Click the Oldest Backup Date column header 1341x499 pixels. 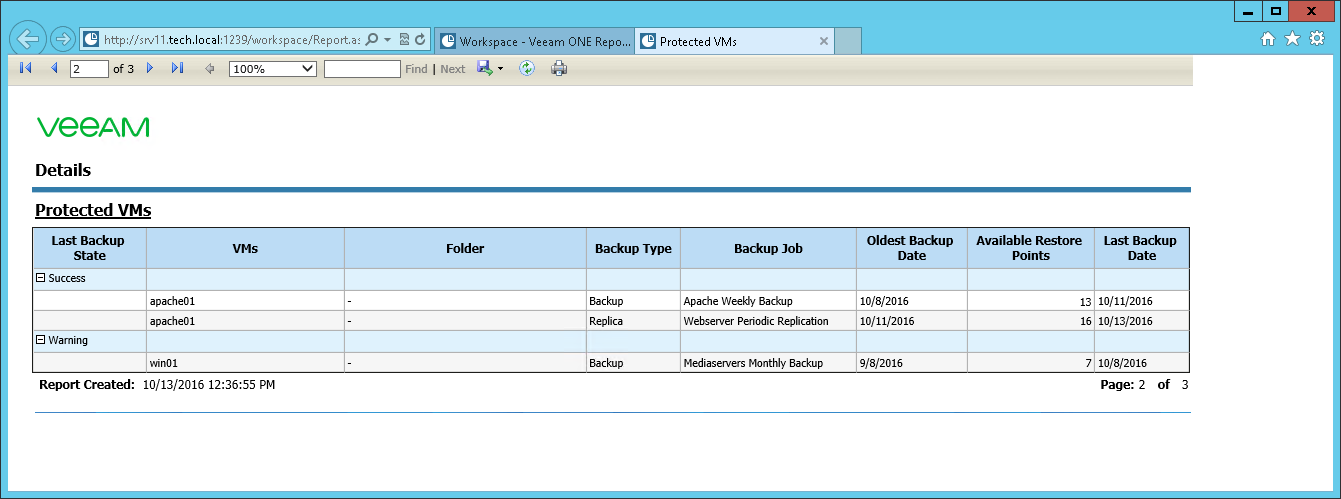click(911, 248)
